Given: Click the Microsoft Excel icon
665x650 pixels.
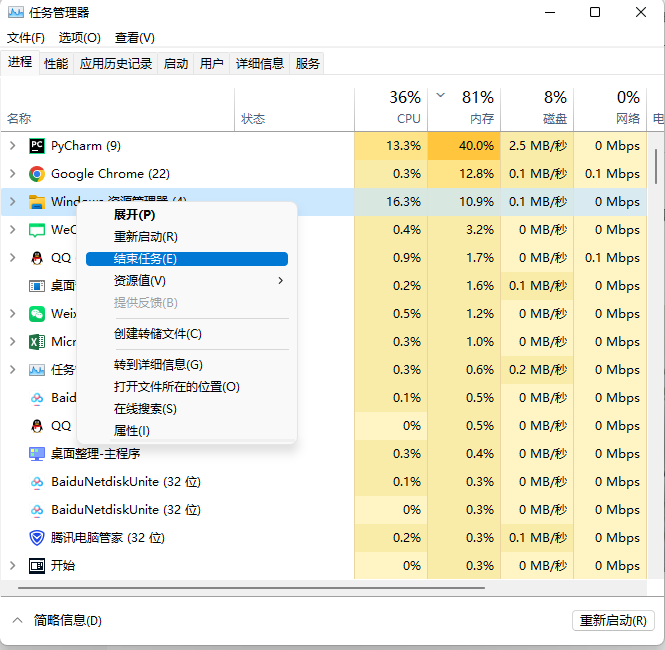Looking at the screenshot, I should point(37,342).
